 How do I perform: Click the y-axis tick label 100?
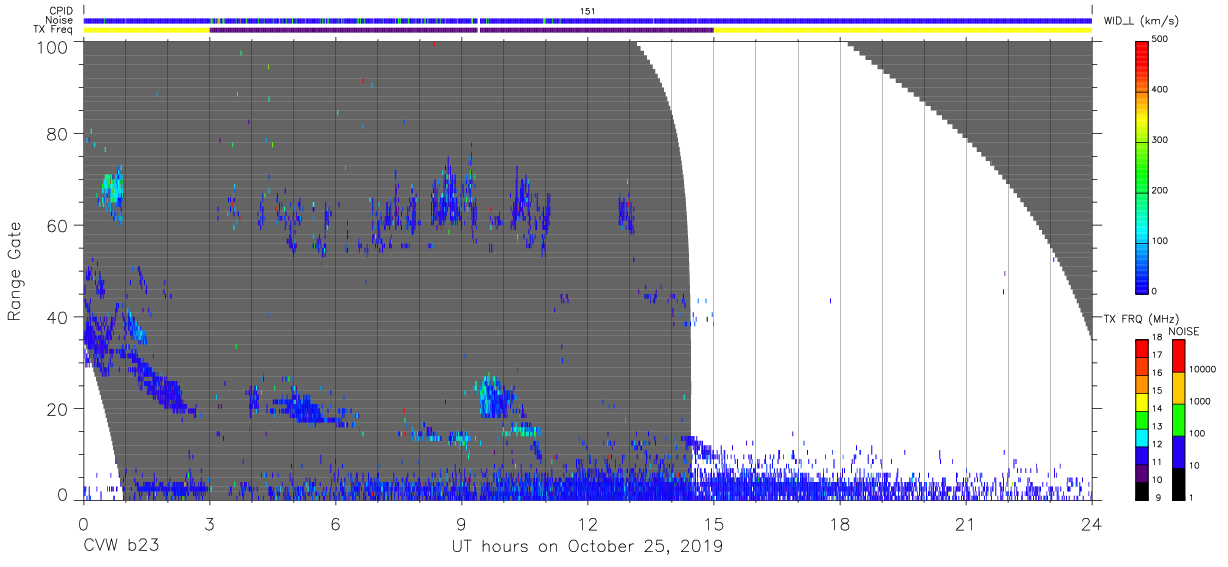point(54,47)
